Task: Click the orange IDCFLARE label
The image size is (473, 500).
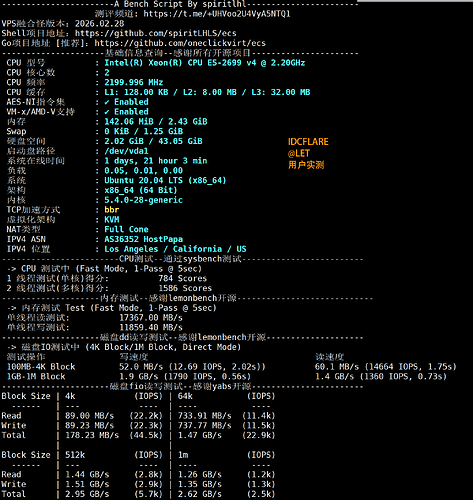Action: tap(308, 142)
